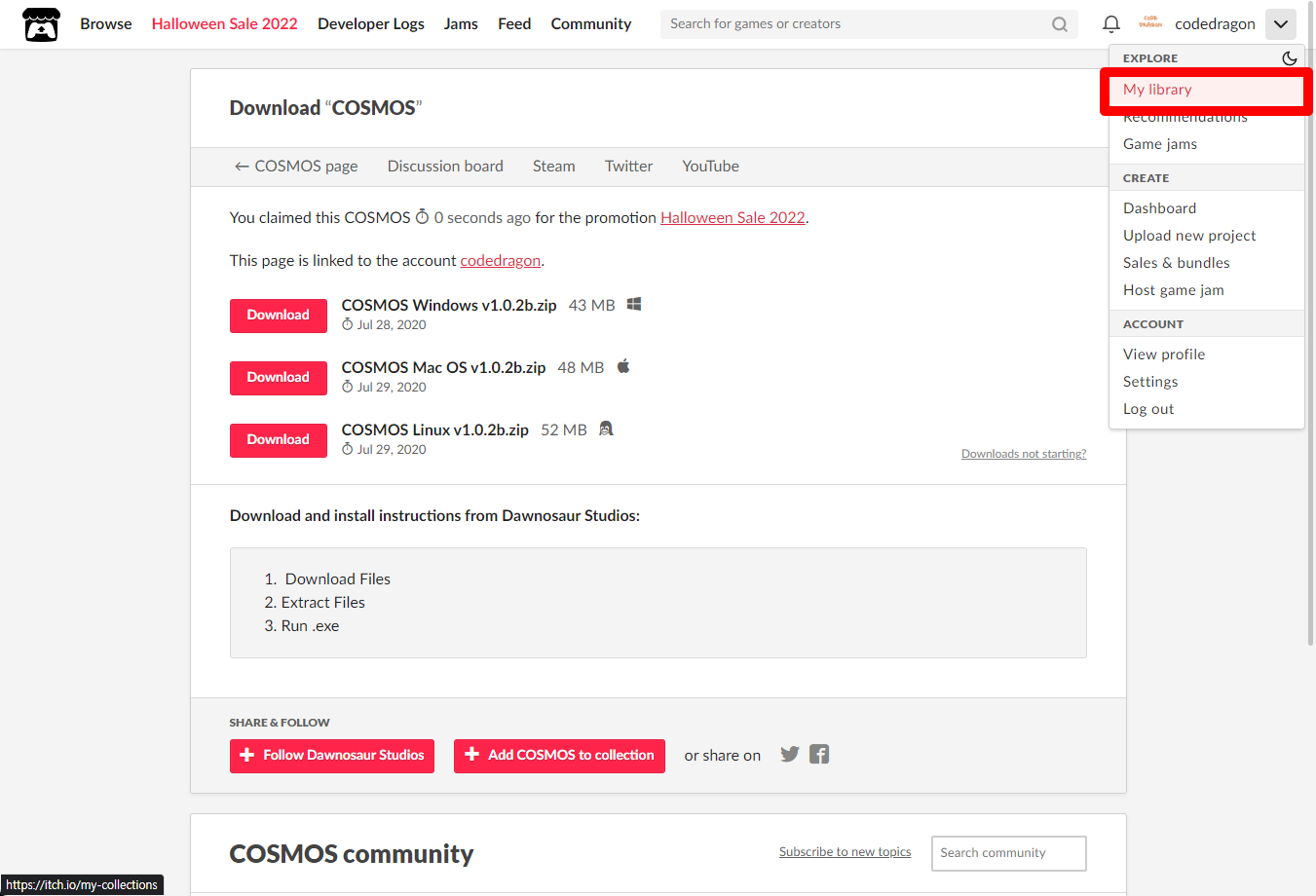Click COSMOS Windows v1.0.2b.zip filename

(x=449, y=306)
